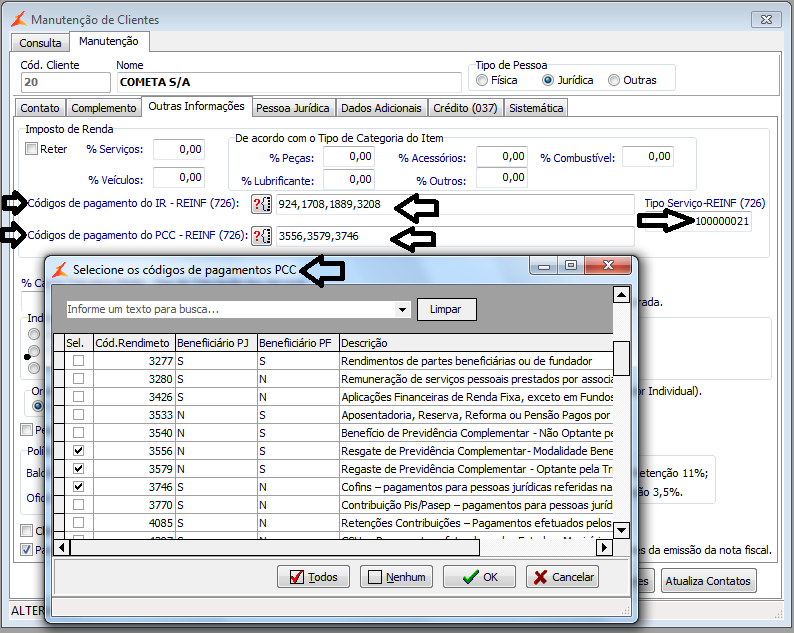Expand the search text dropdown arrow
794x633 pixels.
coord(403,309)
